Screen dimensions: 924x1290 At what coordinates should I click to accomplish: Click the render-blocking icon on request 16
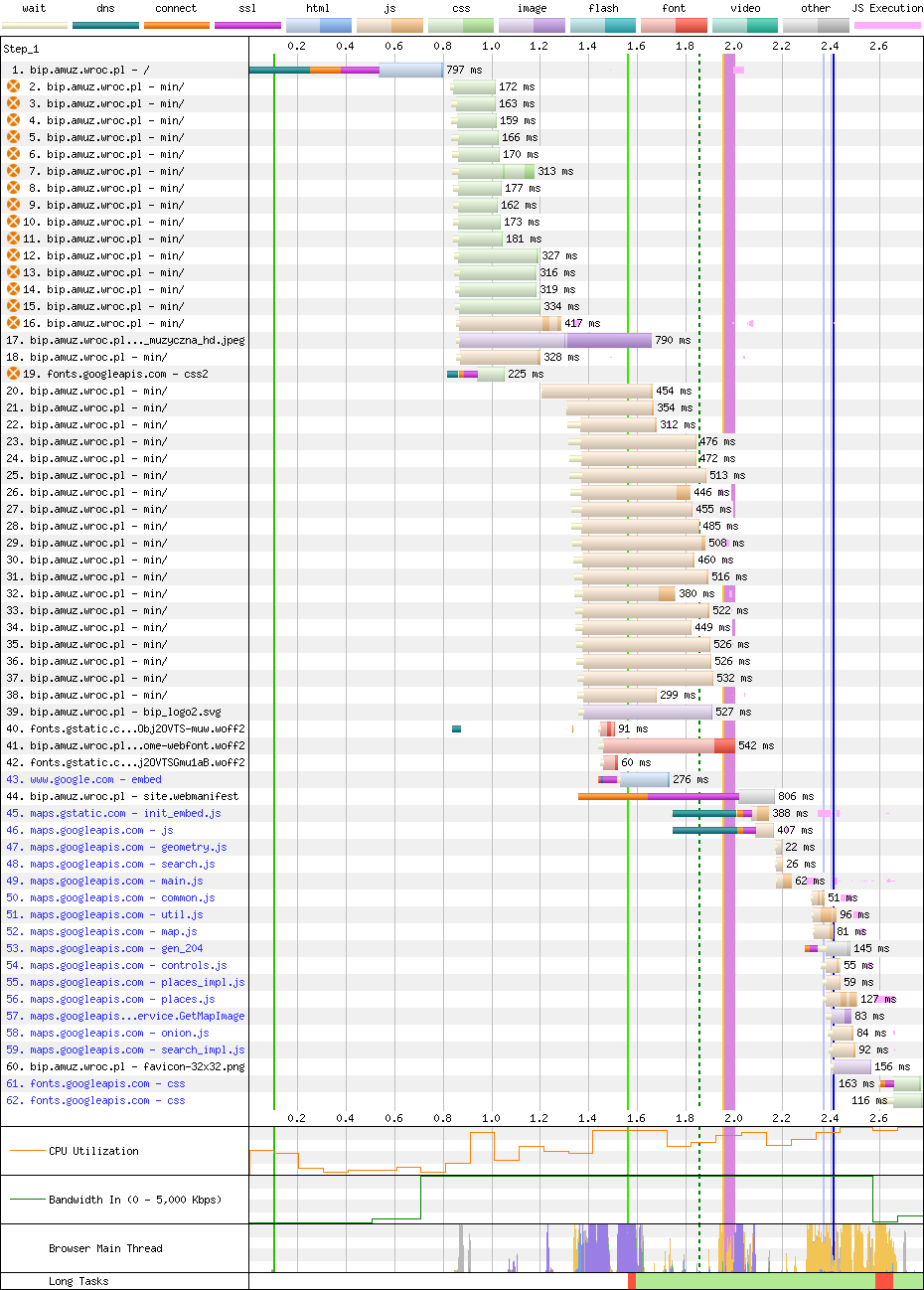point(14,323)
